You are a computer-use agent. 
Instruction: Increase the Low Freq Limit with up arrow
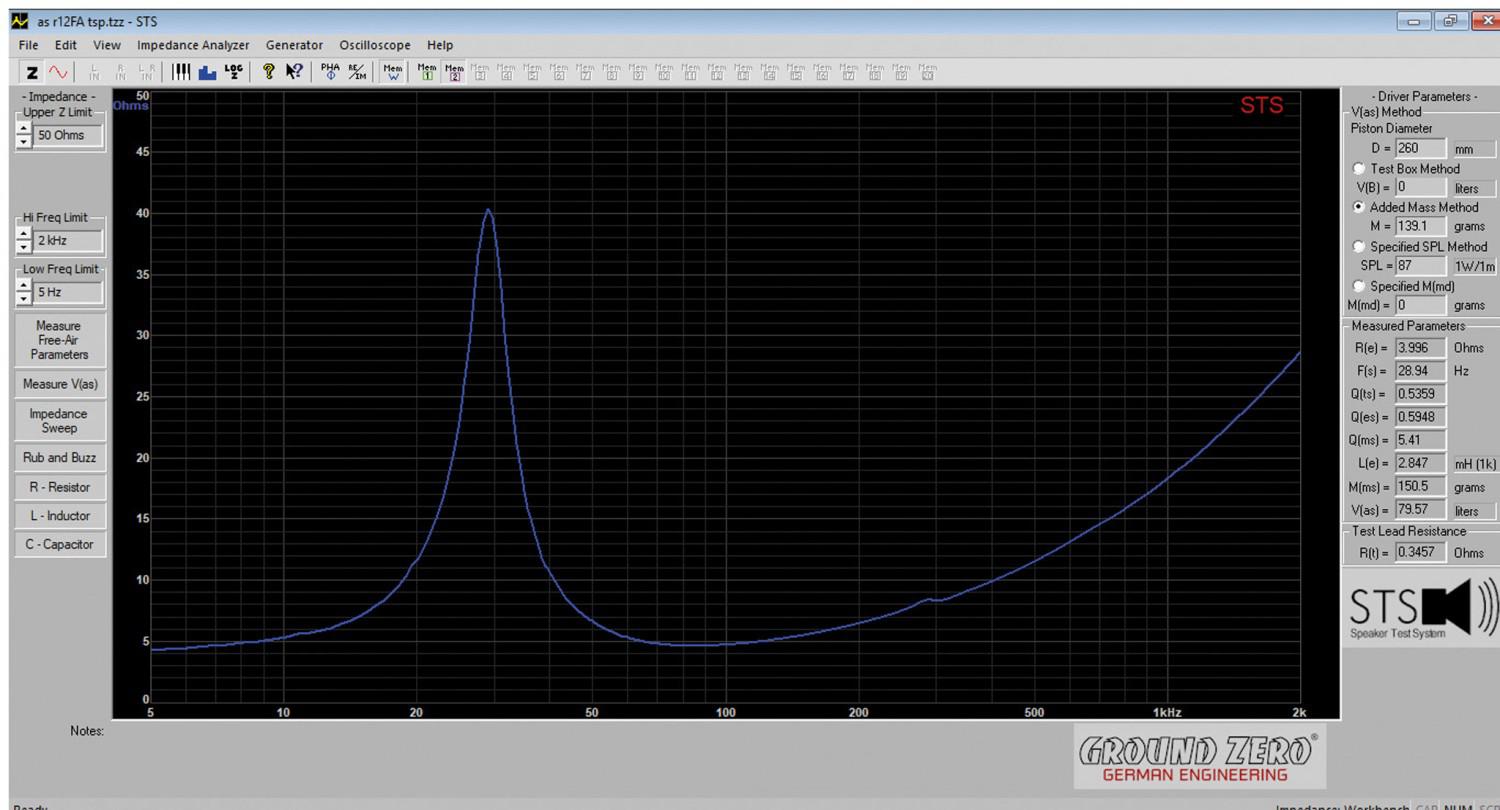coord(24,287)
